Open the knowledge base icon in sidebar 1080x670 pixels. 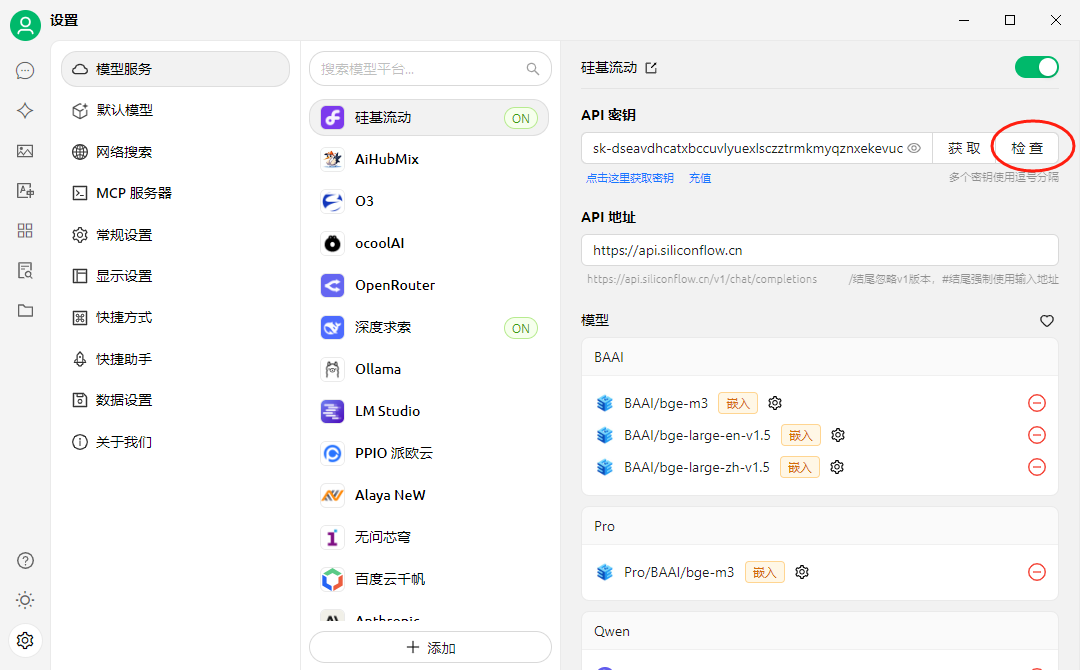click(x=25, y=270)
